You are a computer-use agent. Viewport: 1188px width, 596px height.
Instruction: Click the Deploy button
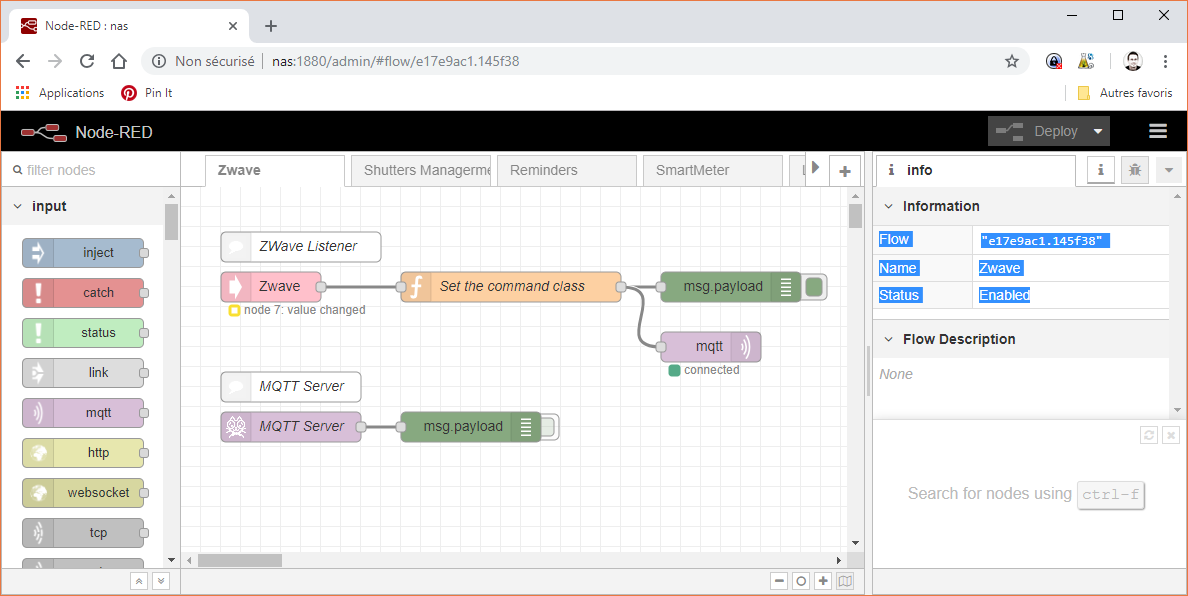pos(1036,132)
